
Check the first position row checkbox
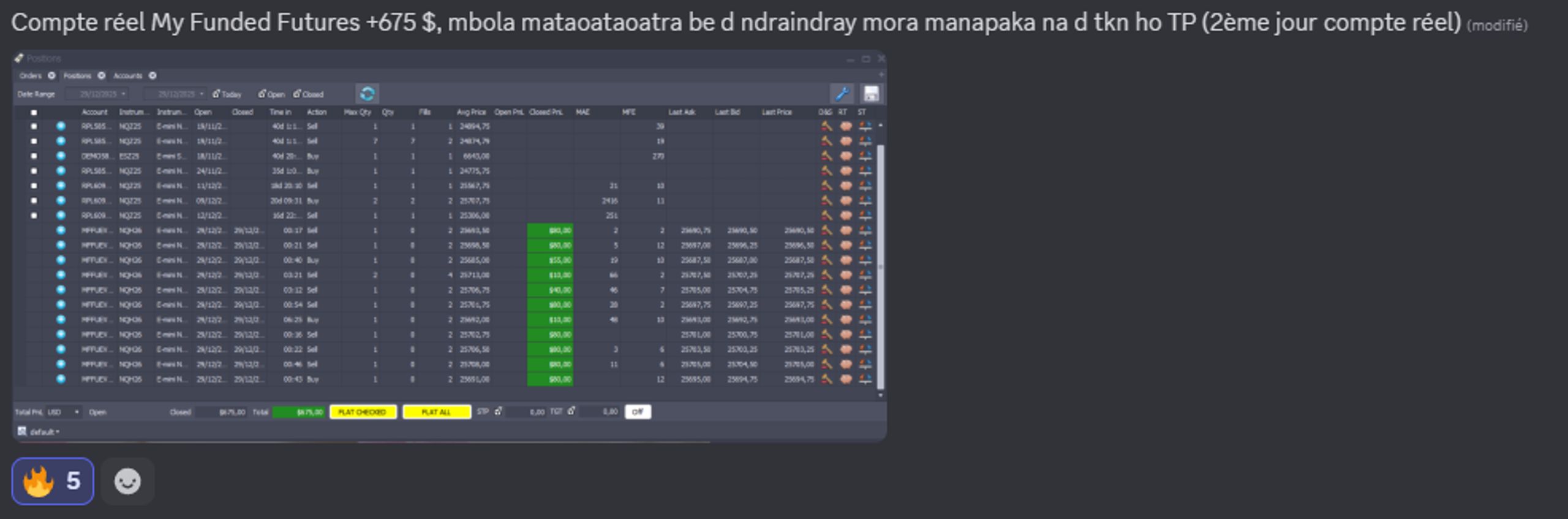pyautogui.click(x=34, y=126)
